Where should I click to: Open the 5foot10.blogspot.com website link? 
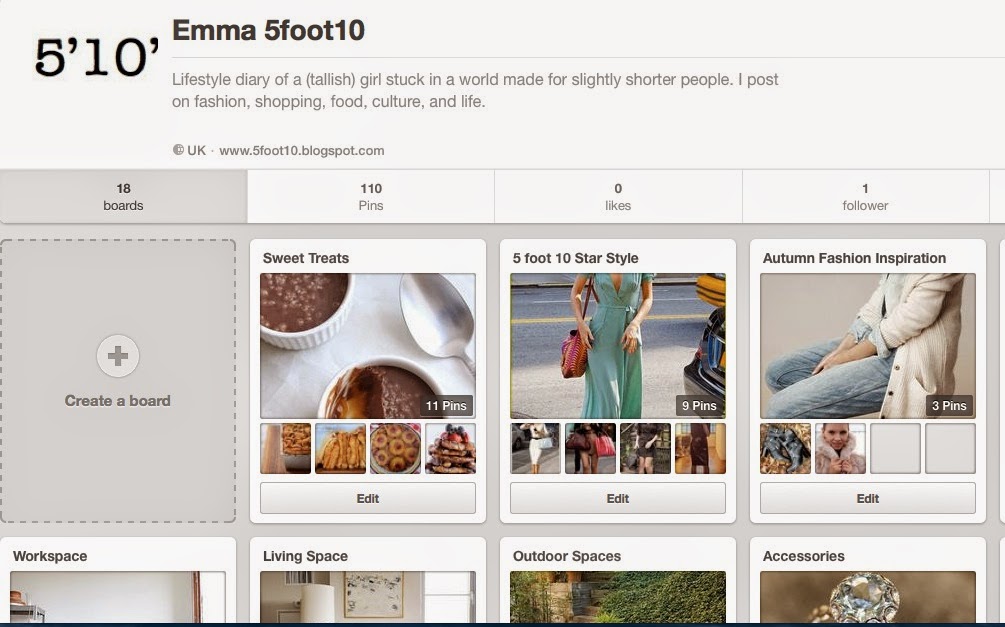301,151
